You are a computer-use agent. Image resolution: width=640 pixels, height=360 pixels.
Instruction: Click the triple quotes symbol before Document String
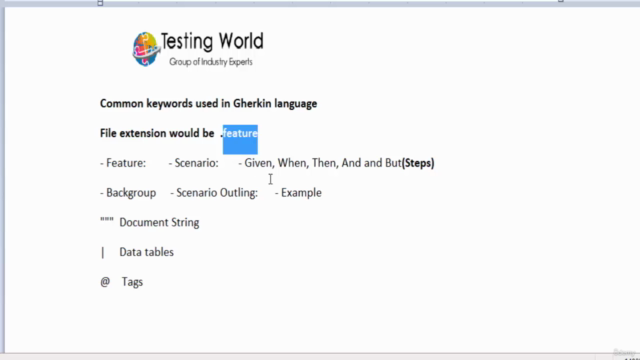[x=107, y=220]
